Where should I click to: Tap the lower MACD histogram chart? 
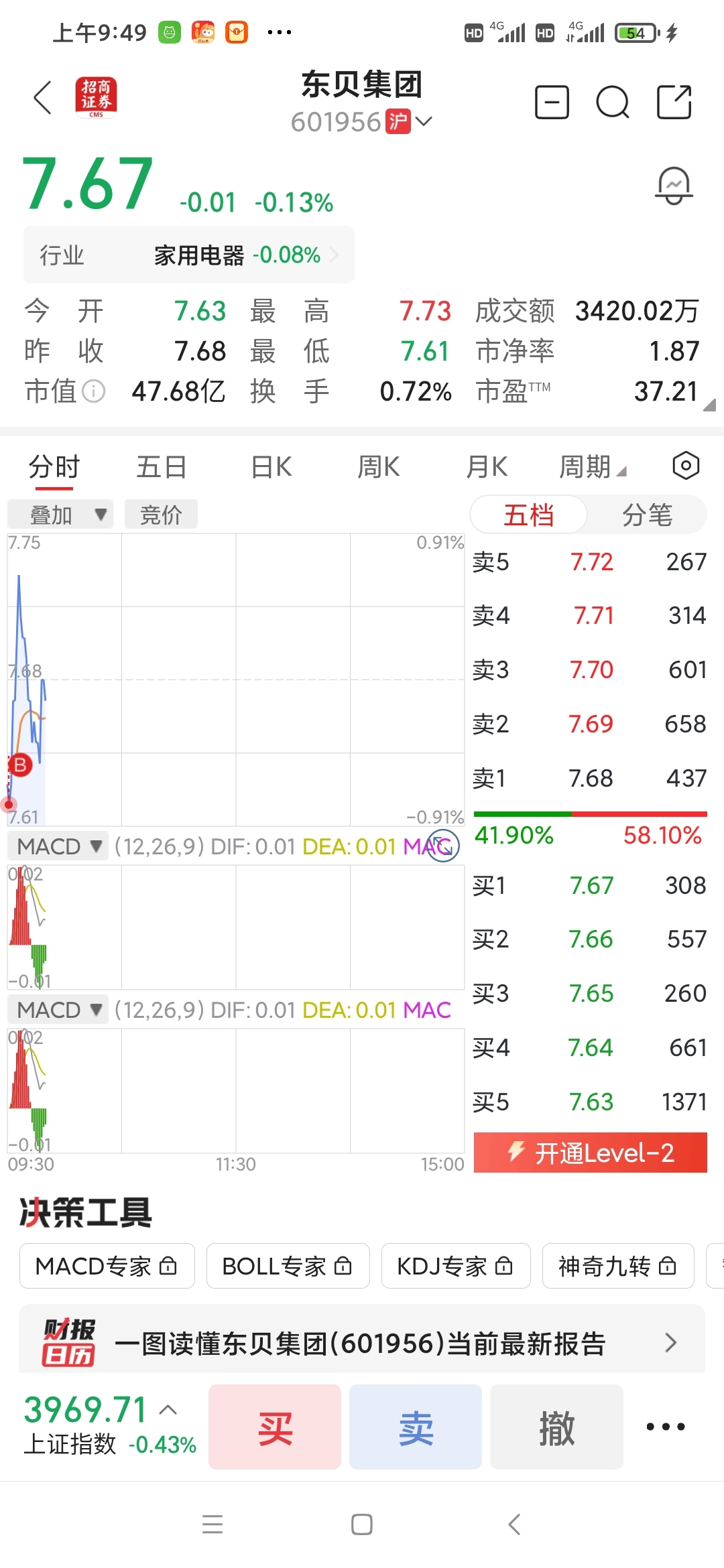pyautogui.click(x=236, y=1091)
